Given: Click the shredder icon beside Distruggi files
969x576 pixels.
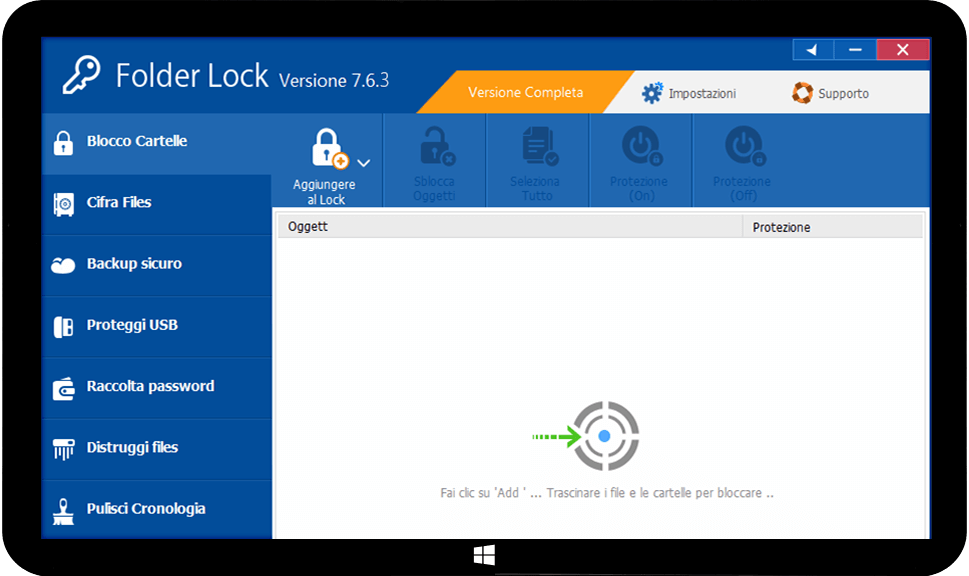Looking at the screenshot, I should [64, 449].
